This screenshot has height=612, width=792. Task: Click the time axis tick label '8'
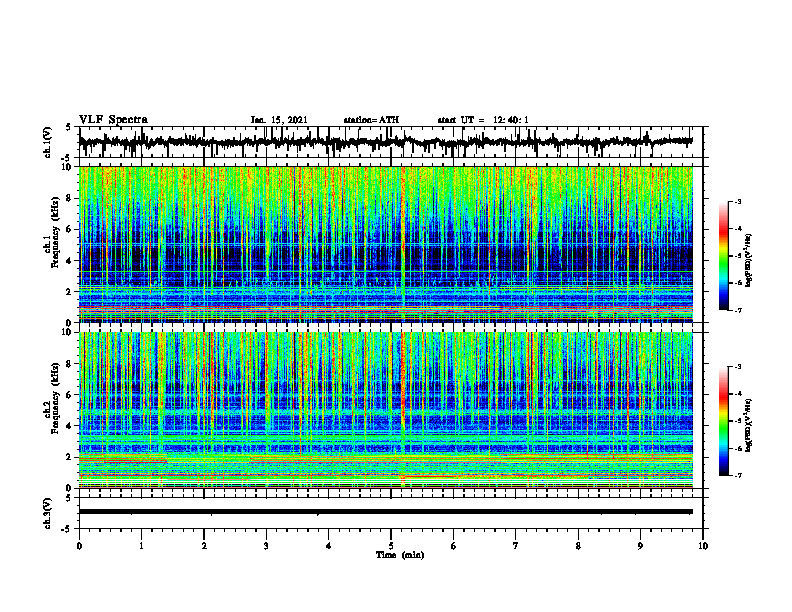click(578, 546)
